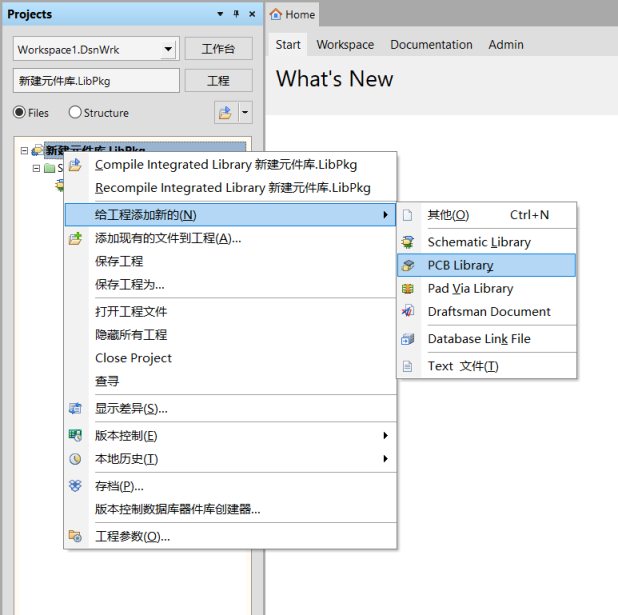Click the 工程参数 project options icon
618x615 pixels.
pyautogui.click(x=75, y=536)
